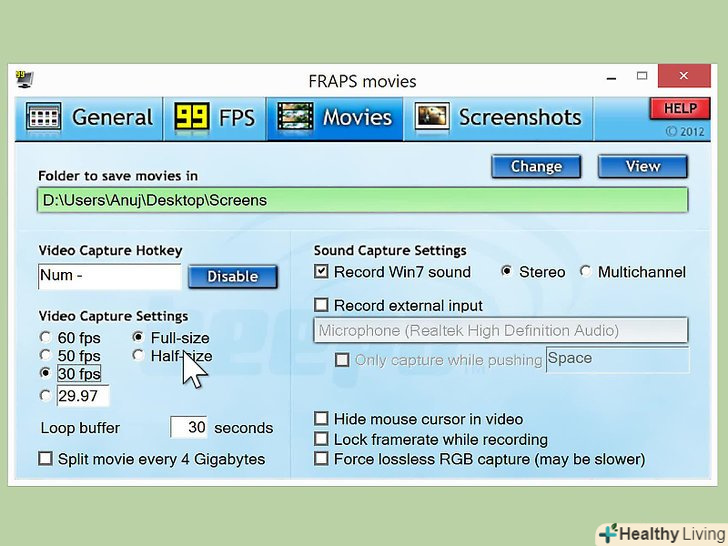728x546 pixels.
Task: Click the Video Capture Hotkey field
Action: coord(110,276)
